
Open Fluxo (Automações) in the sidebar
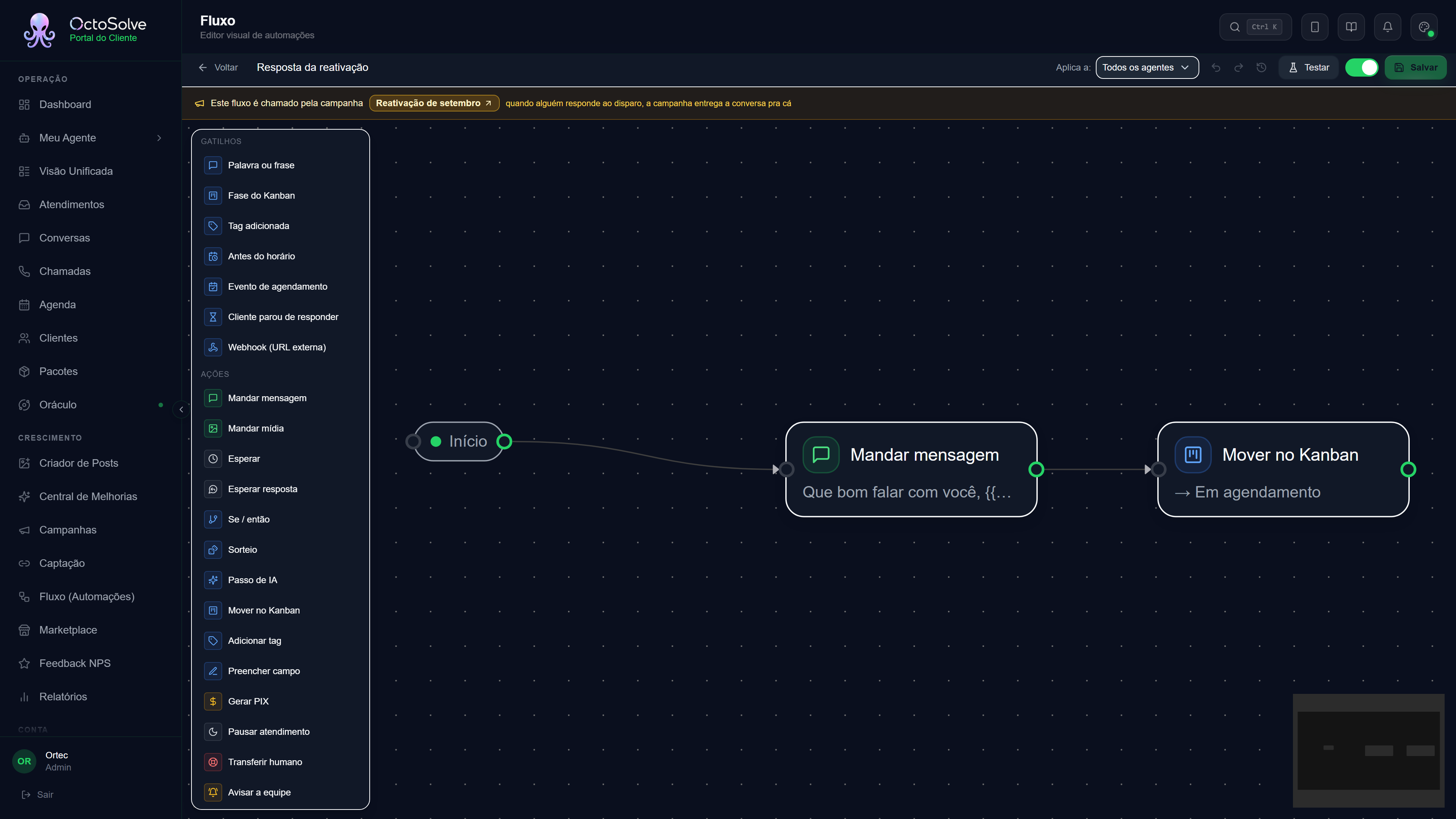[x=91, y=596]
